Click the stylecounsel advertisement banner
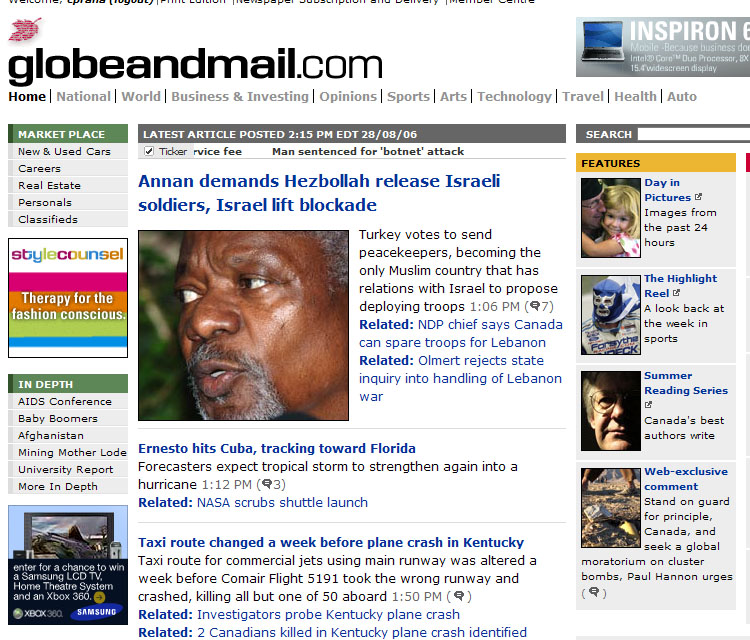 [68, 298]
